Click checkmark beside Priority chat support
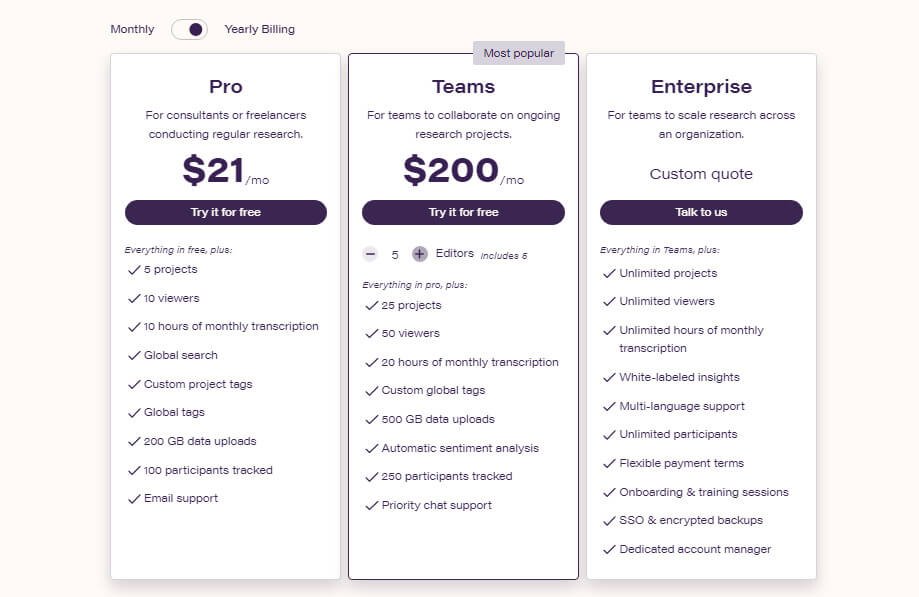919x597 pixels. tap(372, 506)
